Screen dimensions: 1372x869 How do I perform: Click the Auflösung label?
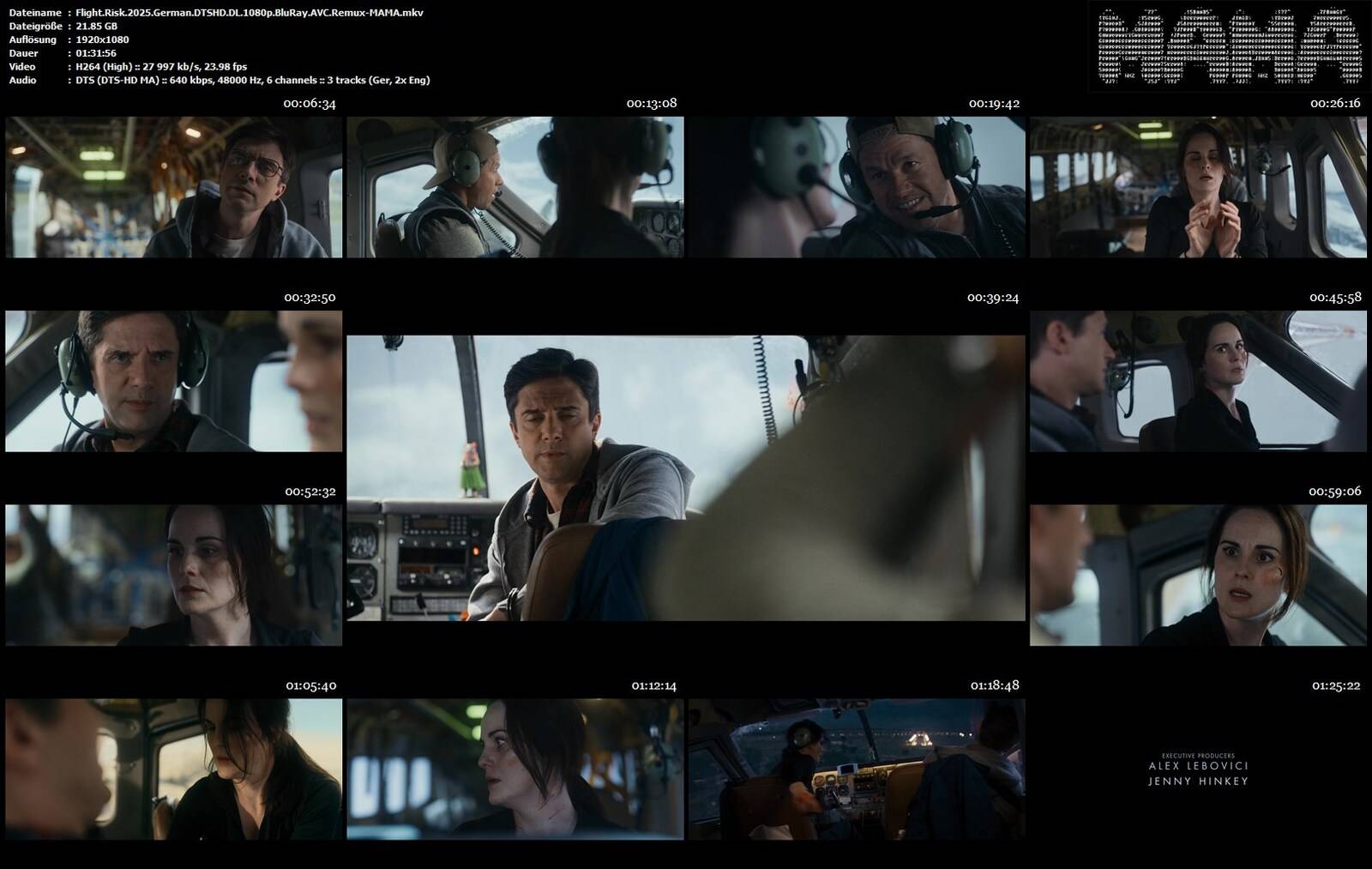click(x=33, y=39)
